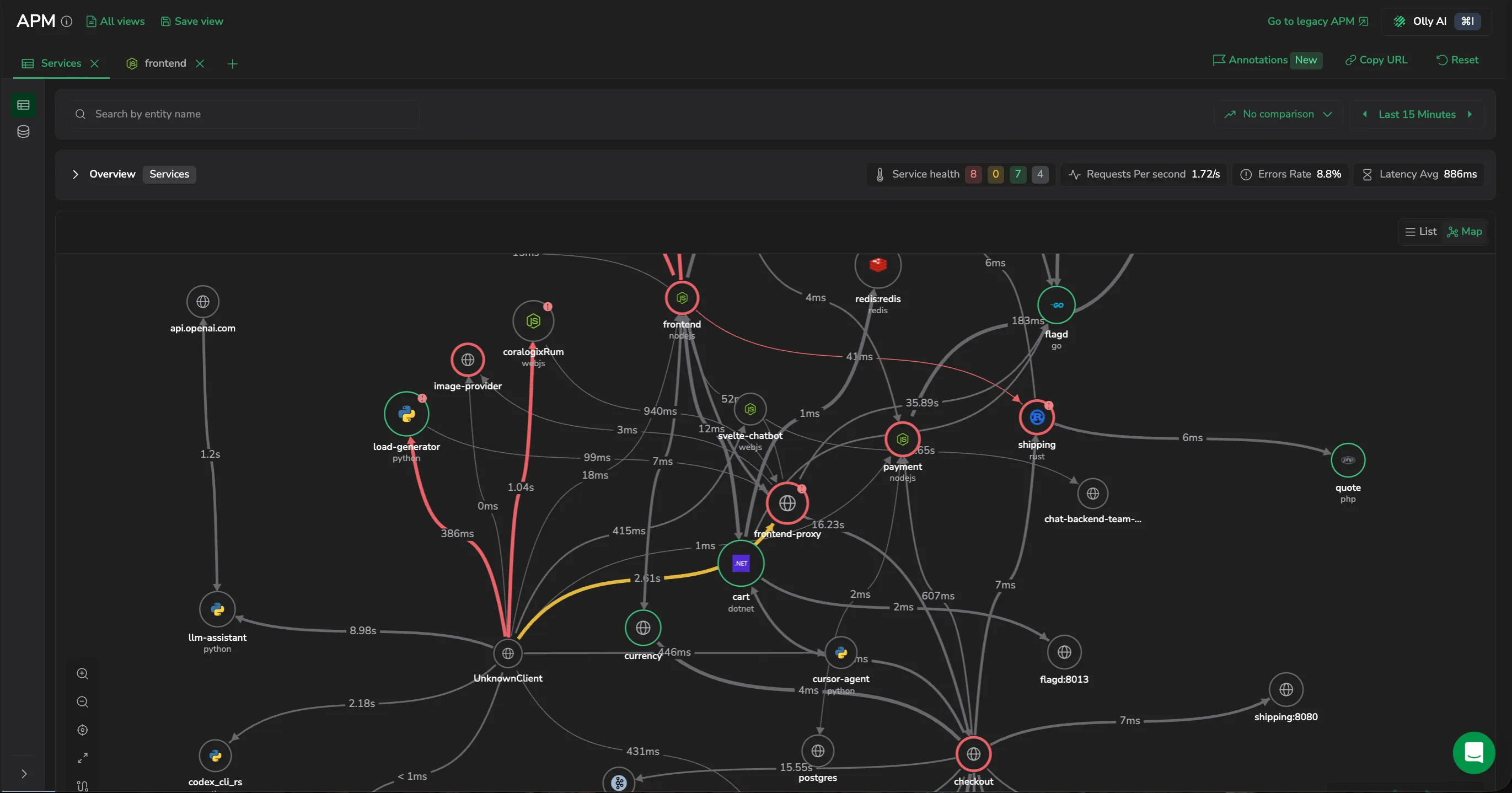Select the shipping rust node
1512x793 pixels.
[x=1037, y=417]
